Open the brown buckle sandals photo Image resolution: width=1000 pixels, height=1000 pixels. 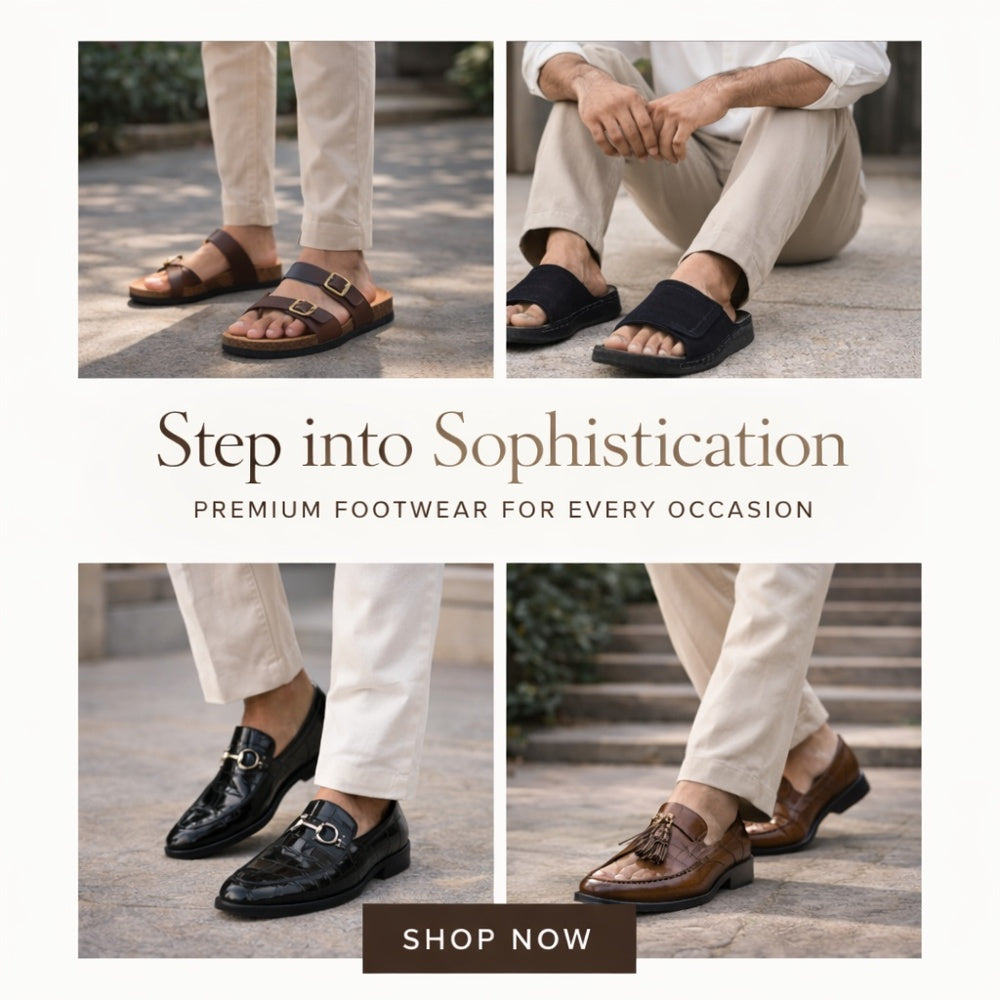click(286, 210)
